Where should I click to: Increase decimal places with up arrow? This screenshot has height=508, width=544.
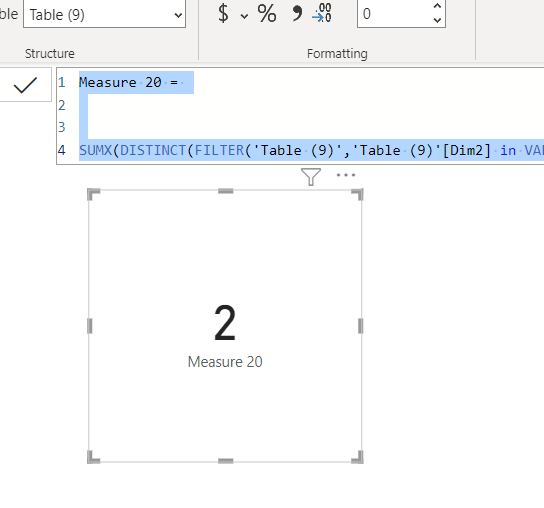pyautogui.click(x=437, y=6)
